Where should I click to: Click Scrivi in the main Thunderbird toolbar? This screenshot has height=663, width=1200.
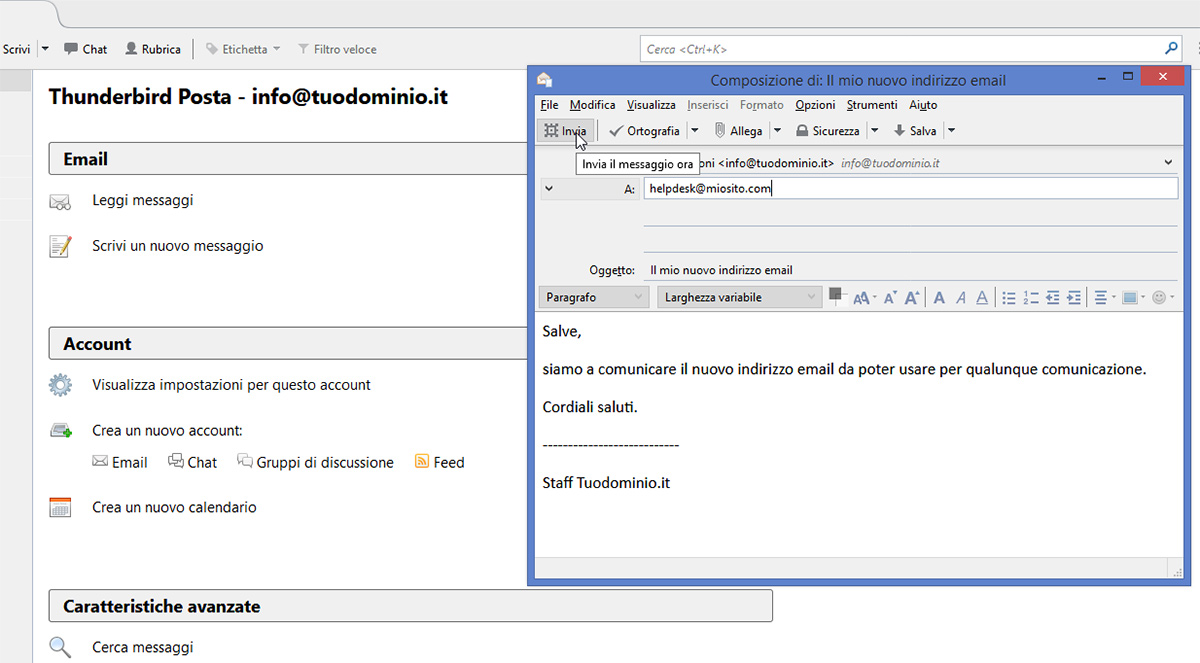16,49
